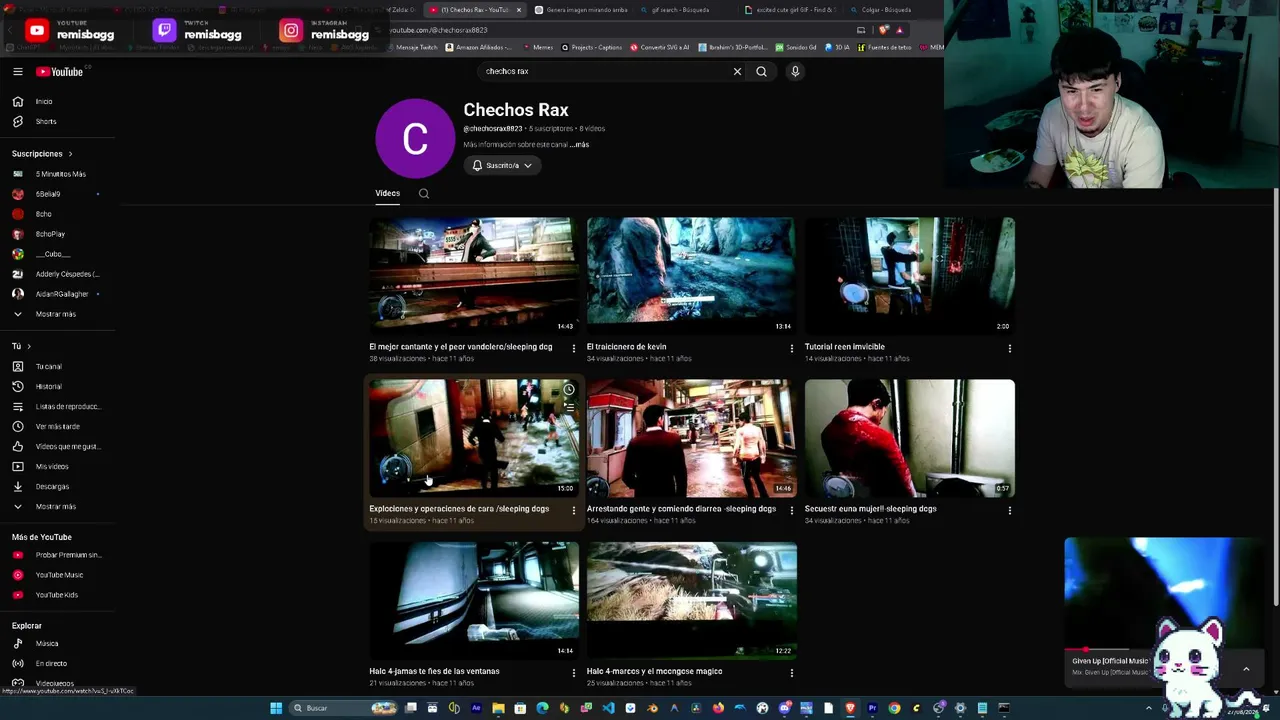Open Visual Studio Code from the taskbar
Image resolution: width=1280 pixels, height=720 pixels.
[x=608, y=708]
